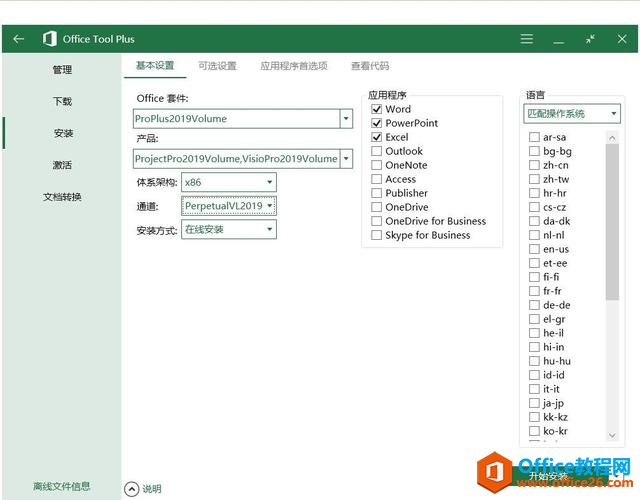Click the ProjectPro2019Volume product field
This screenshot has width=640, height=500.
point(237,158)
